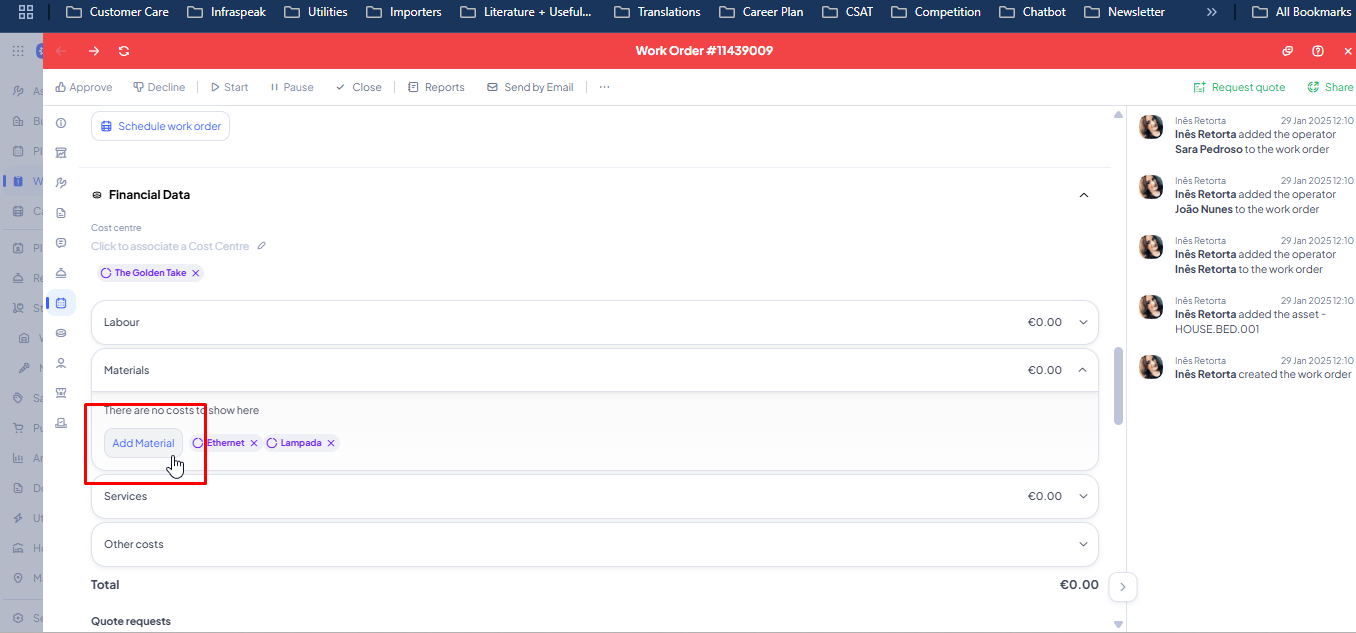This screenshot has height=633, width=1356.
Task: Open the service bell icon in side nav
Action: [61, 273]
